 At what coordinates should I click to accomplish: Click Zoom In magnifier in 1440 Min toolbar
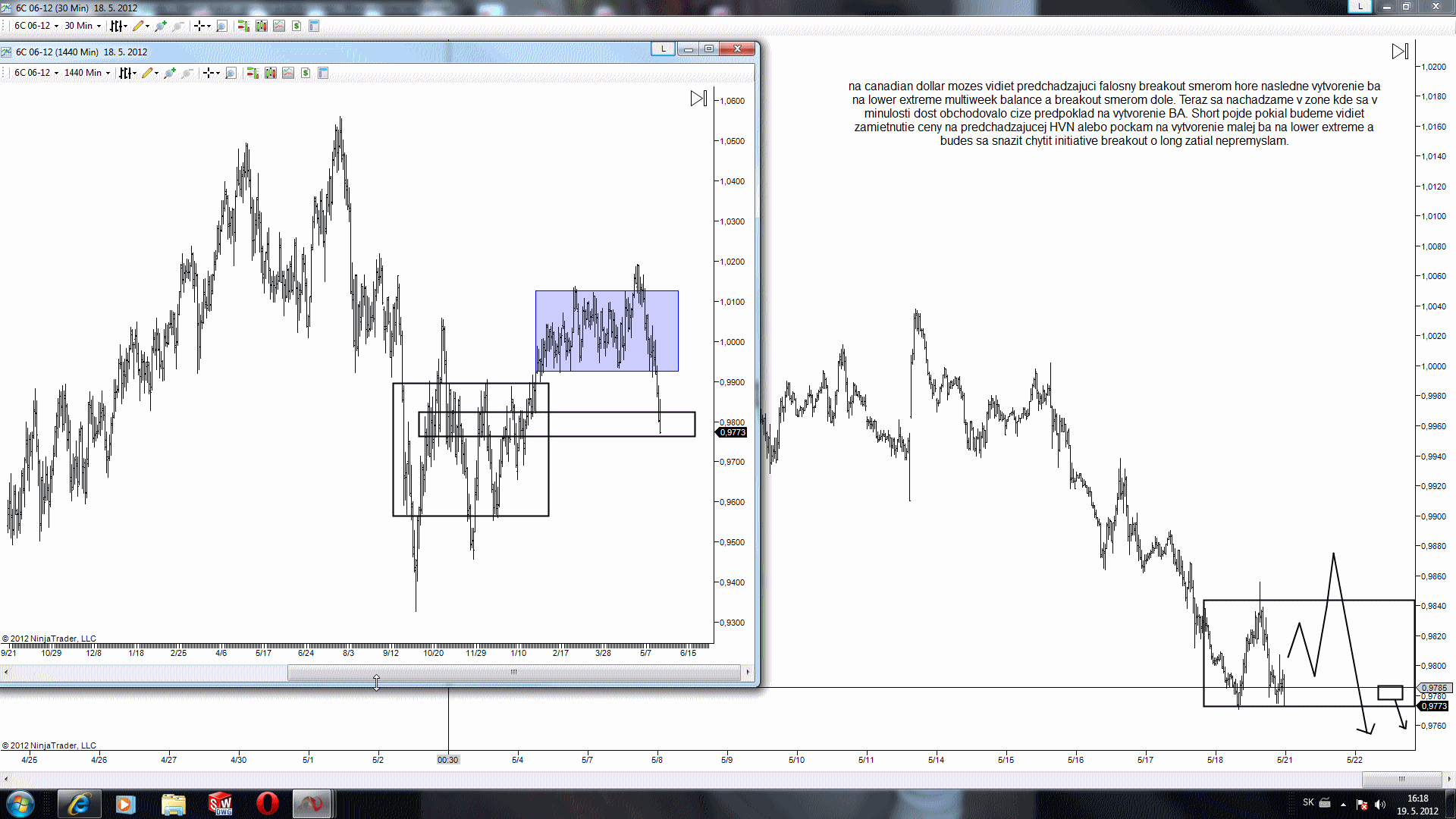pyautogui.click(x=170, y=73)
